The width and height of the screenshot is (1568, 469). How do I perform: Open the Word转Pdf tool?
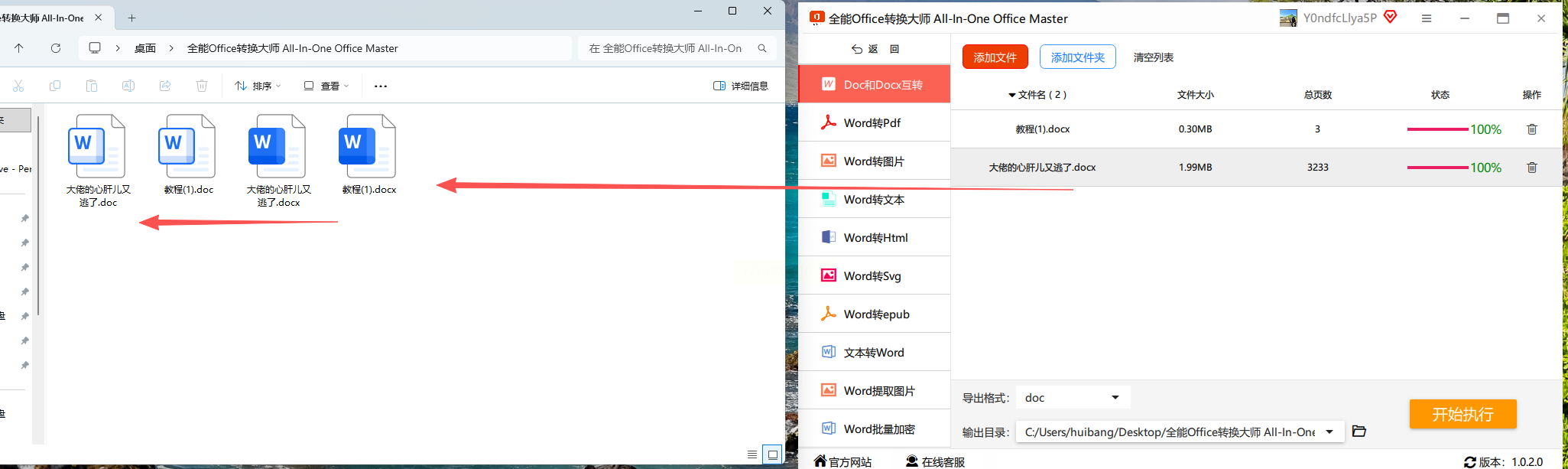(x=874, y=122)
